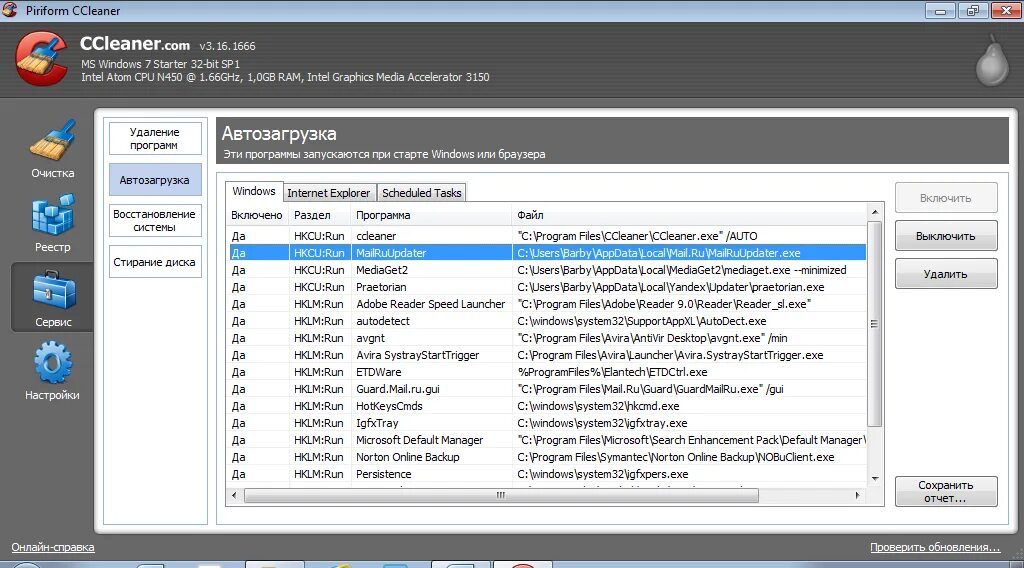Open Удаление программ uninstall panel
Image resolution: width=1024 pixels, height=568 pixels.
pos(155,138)
